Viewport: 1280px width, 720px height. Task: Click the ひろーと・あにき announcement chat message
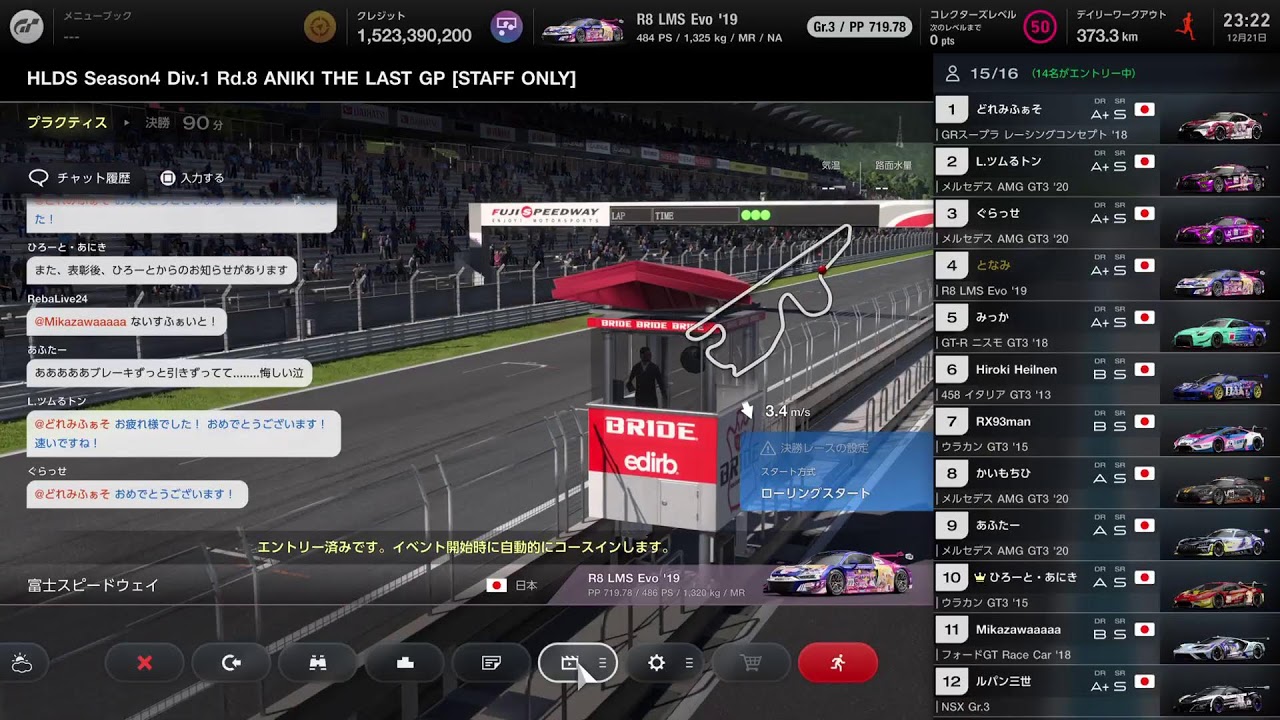tap(162, 270)
